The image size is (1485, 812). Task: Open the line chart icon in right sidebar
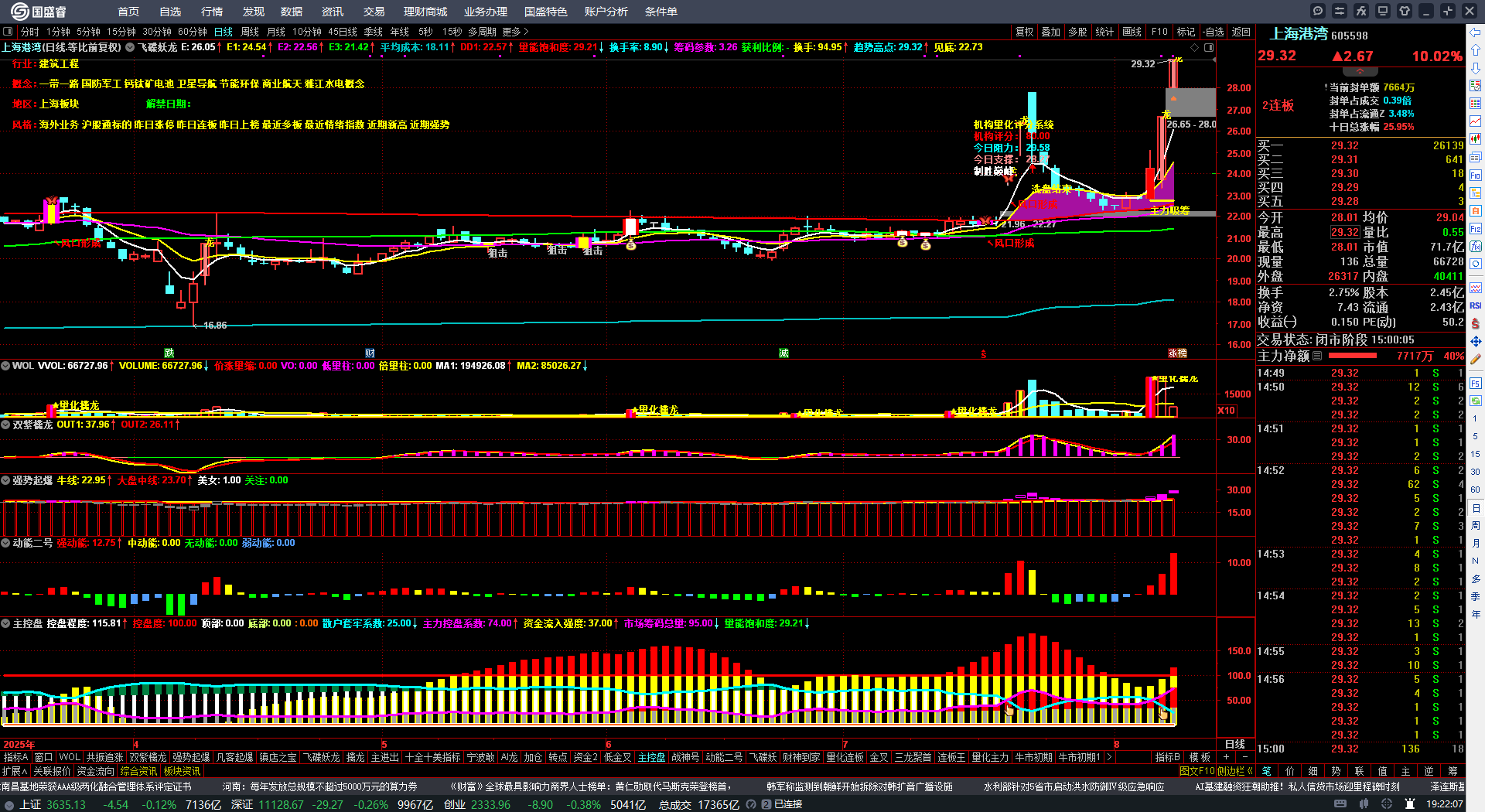tap(1476, 121)
